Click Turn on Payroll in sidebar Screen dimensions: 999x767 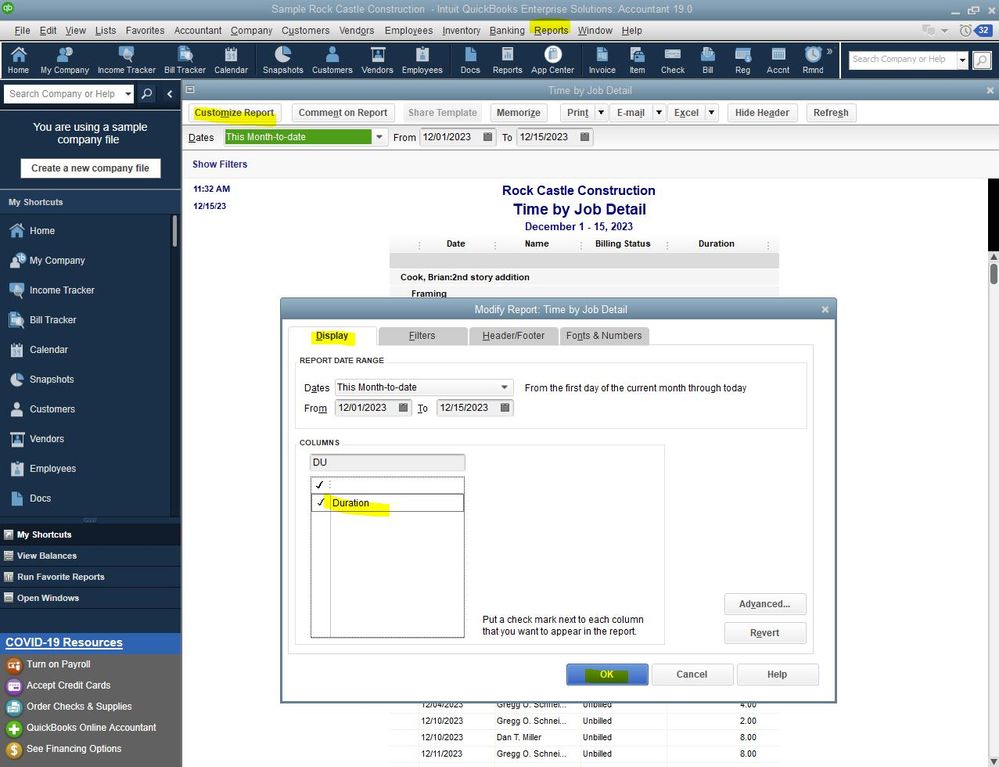click(59, 664)
